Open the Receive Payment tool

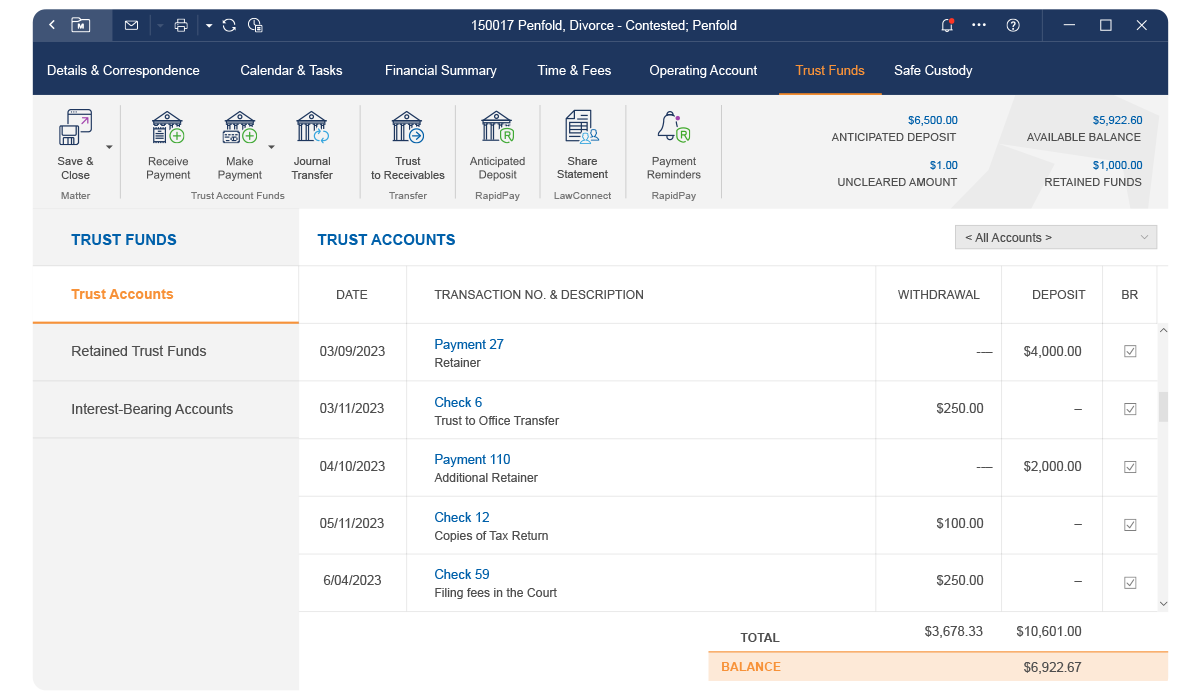167,128
